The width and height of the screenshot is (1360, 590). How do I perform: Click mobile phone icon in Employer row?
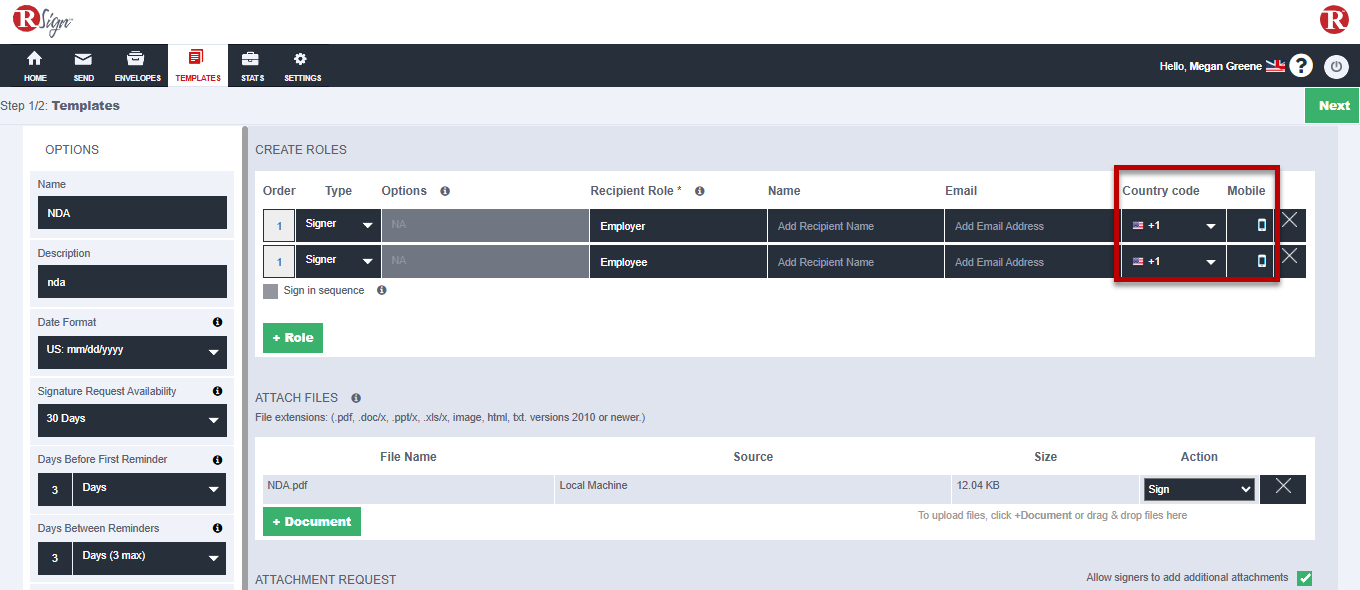(x=1261, y=225)
